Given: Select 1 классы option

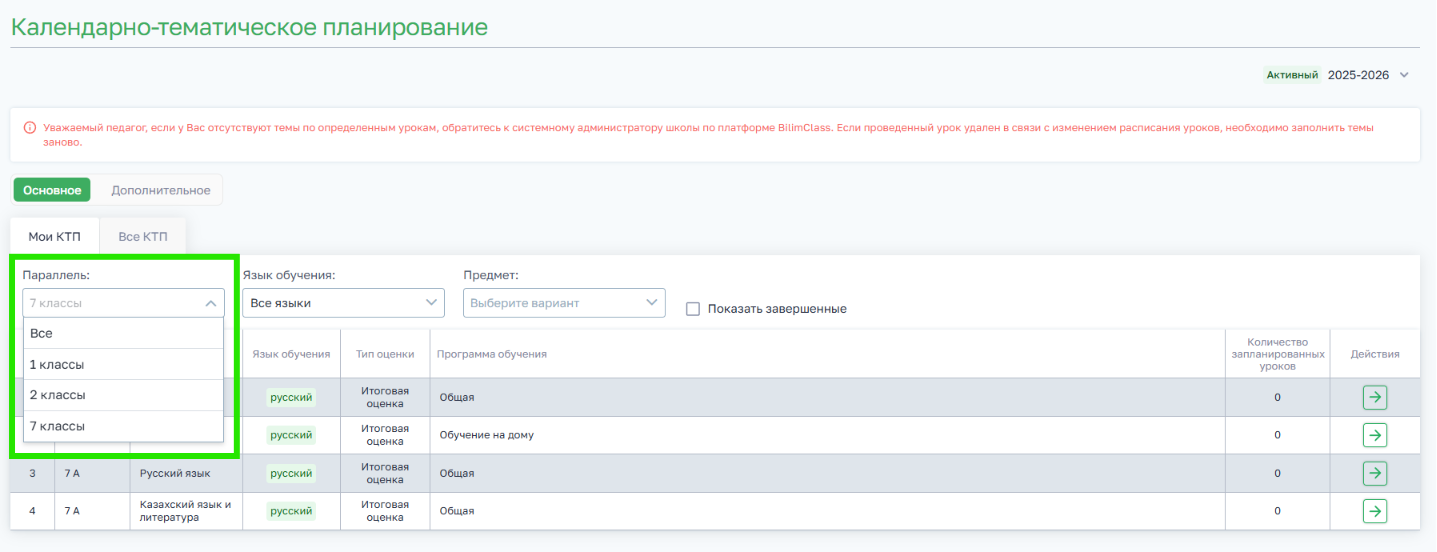Looking at the screenshot, I should [124, 364].
